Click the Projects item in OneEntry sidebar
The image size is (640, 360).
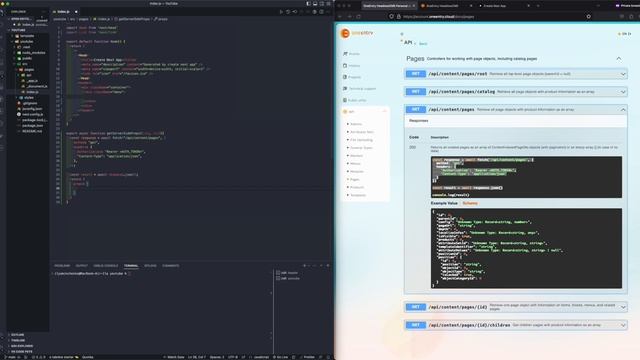[x=352, y=77]
